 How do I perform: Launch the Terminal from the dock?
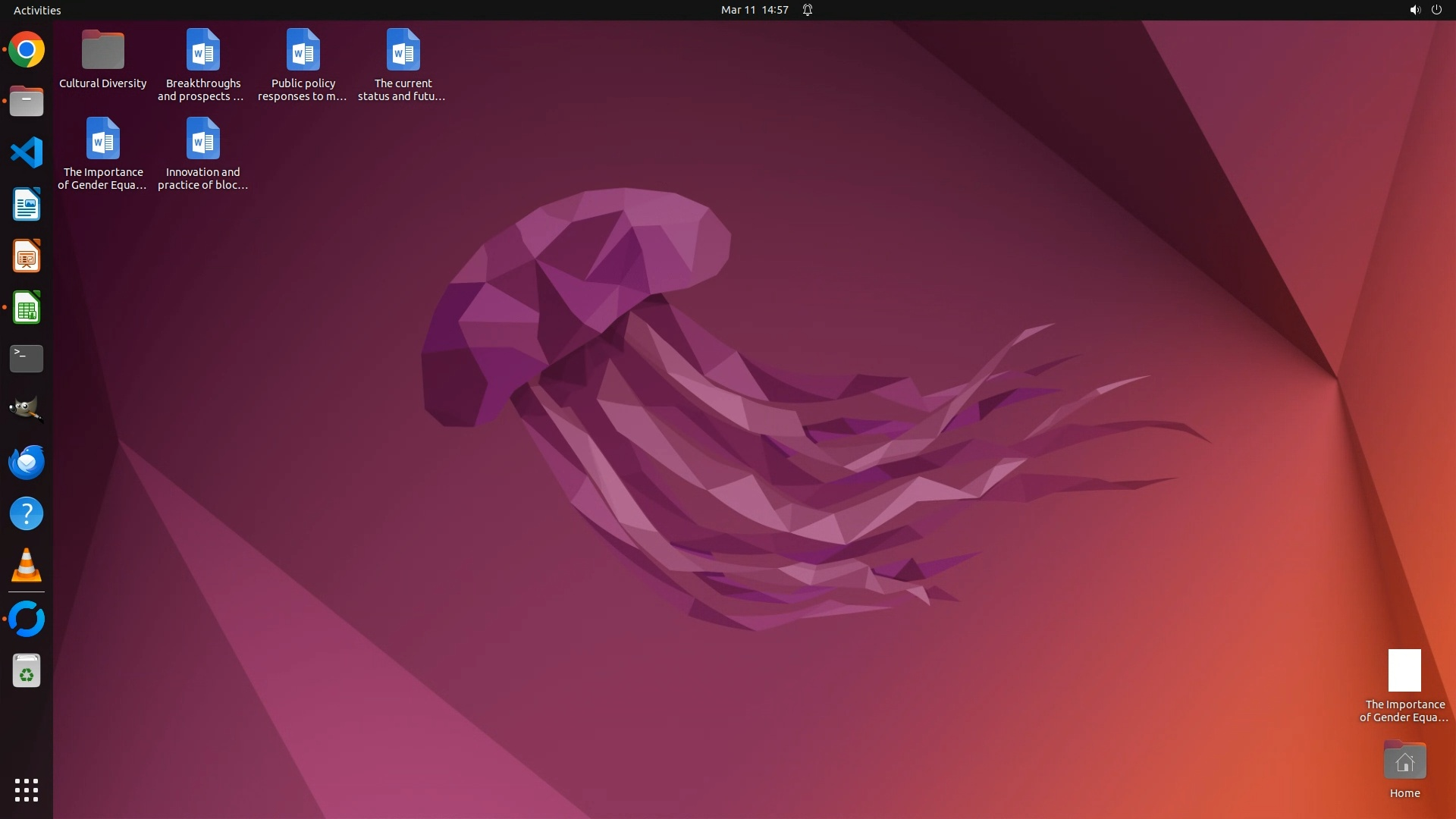point(27,359)
